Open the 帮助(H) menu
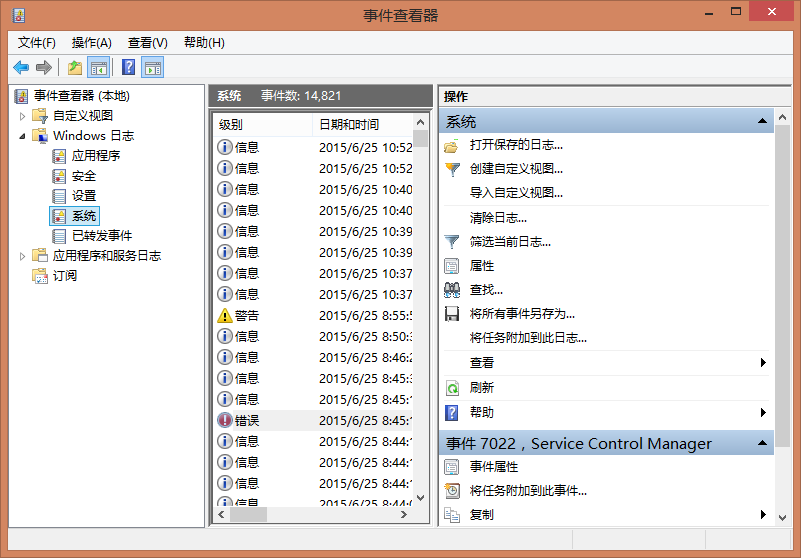 coord(204,43)
